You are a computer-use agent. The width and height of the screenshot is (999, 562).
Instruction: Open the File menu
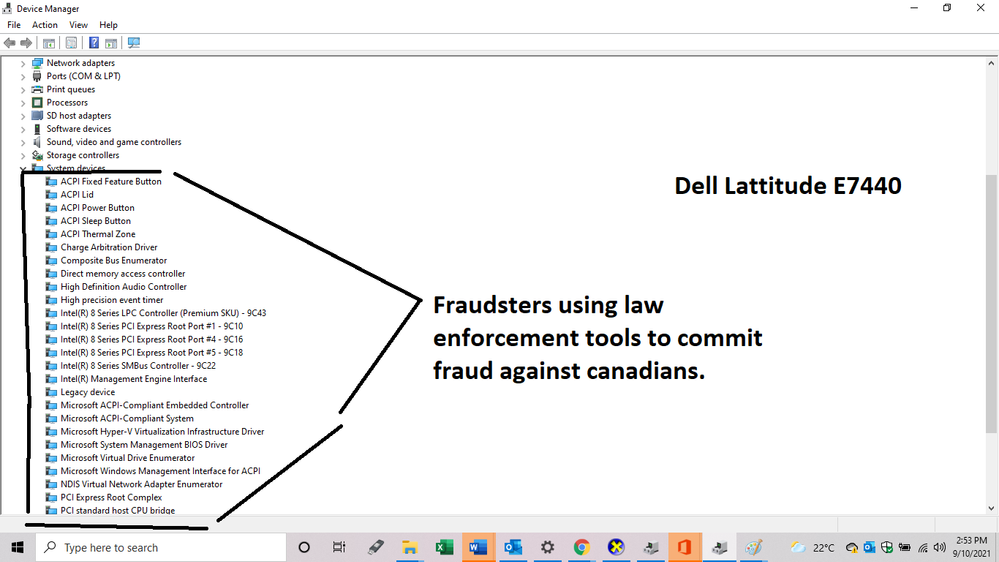click(14, 25)
